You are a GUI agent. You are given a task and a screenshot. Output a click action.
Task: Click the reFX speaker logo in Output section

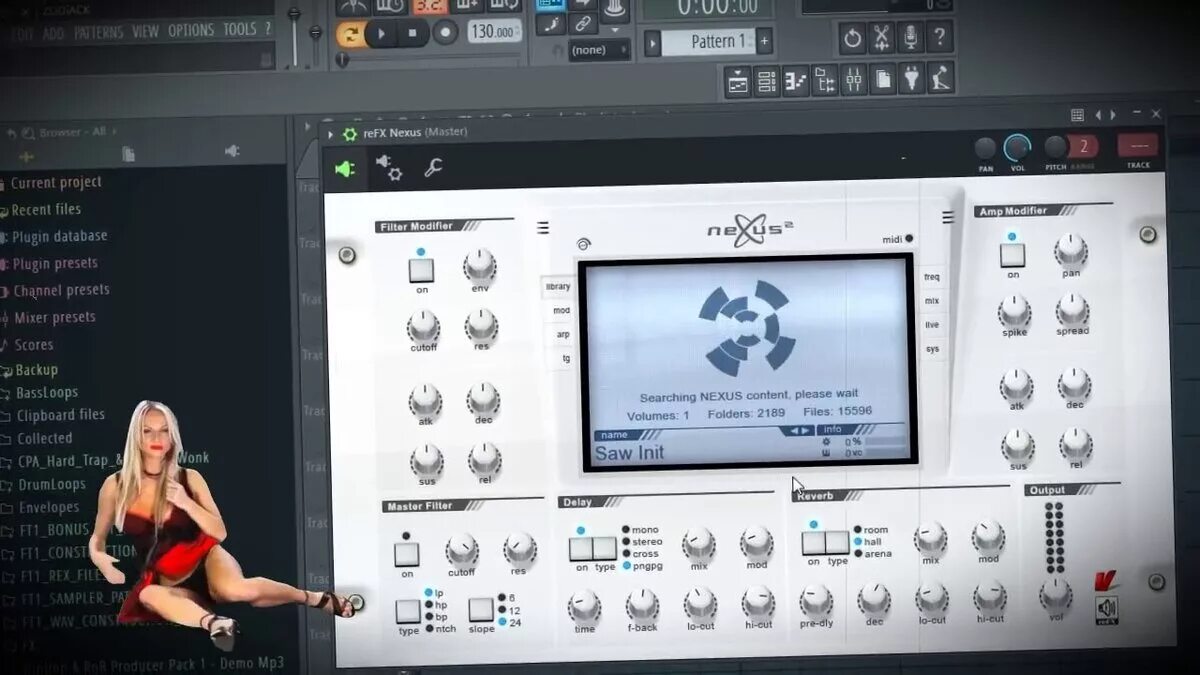coord(1107,609)
